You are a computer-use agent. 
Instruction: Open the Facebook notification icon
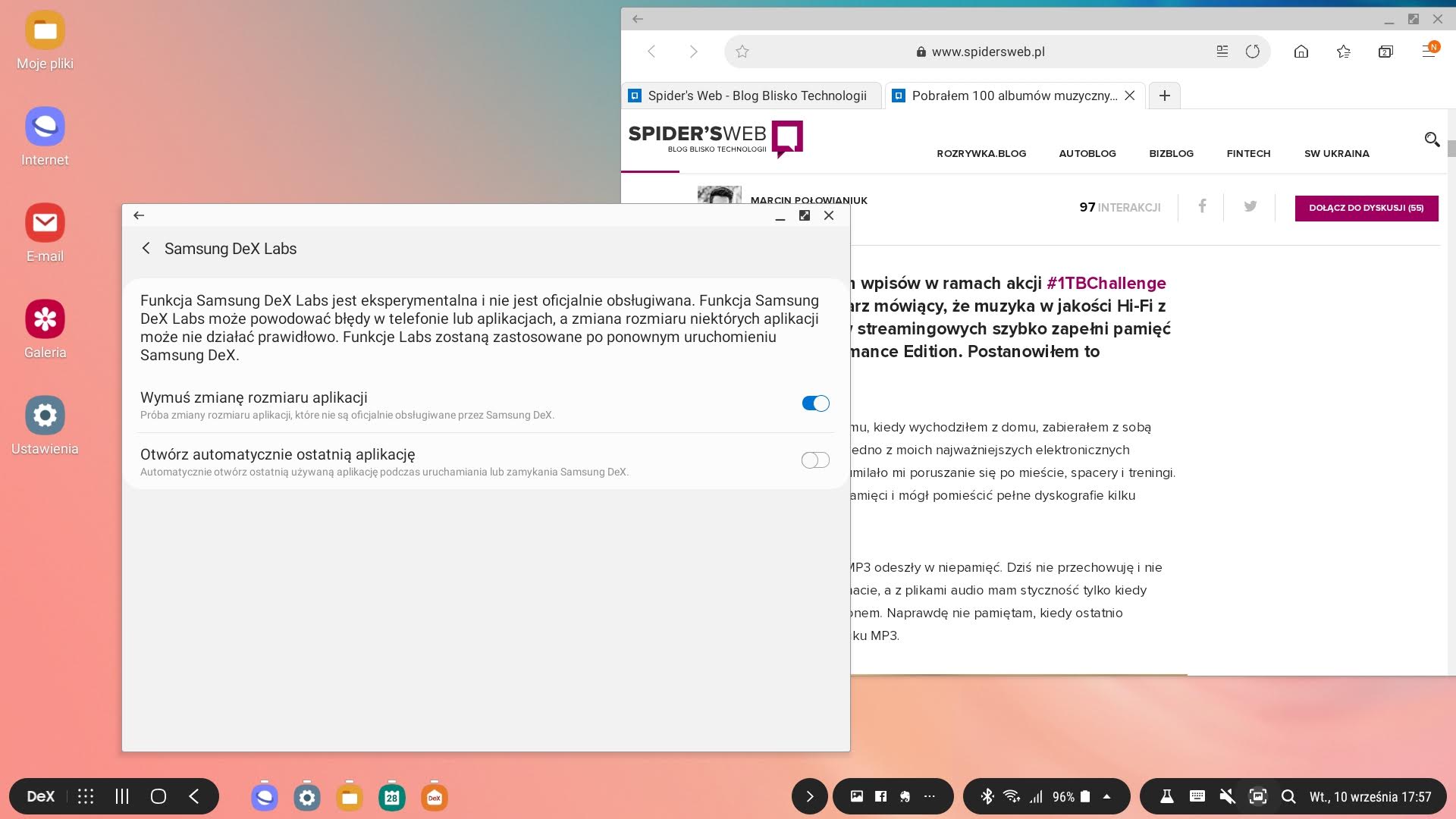(x=880, y=796)
